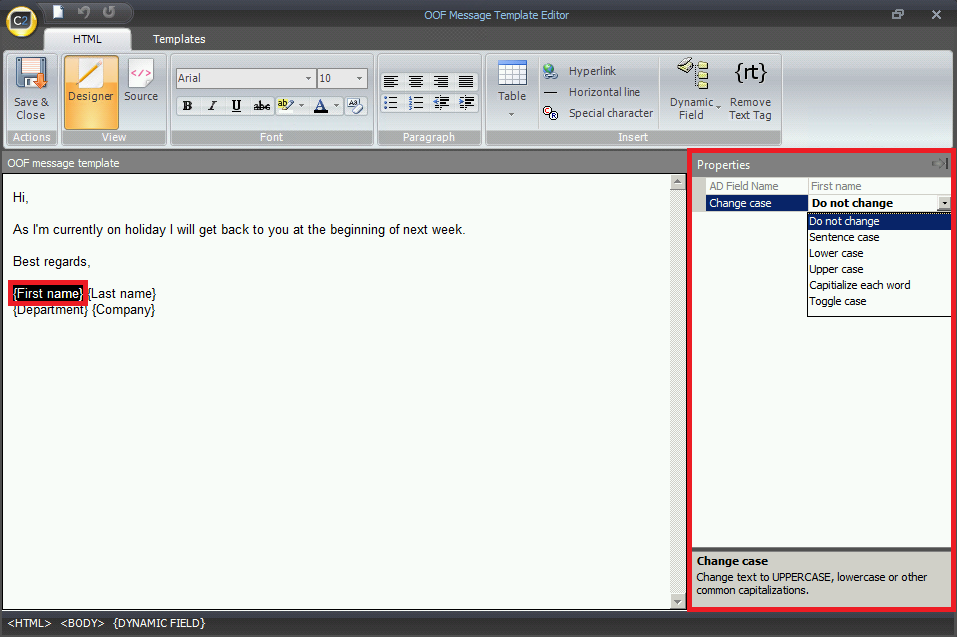Click the C2 application menu button
Image resolution: width=957 pixels, height=637 pixels.
click(21, 21)
